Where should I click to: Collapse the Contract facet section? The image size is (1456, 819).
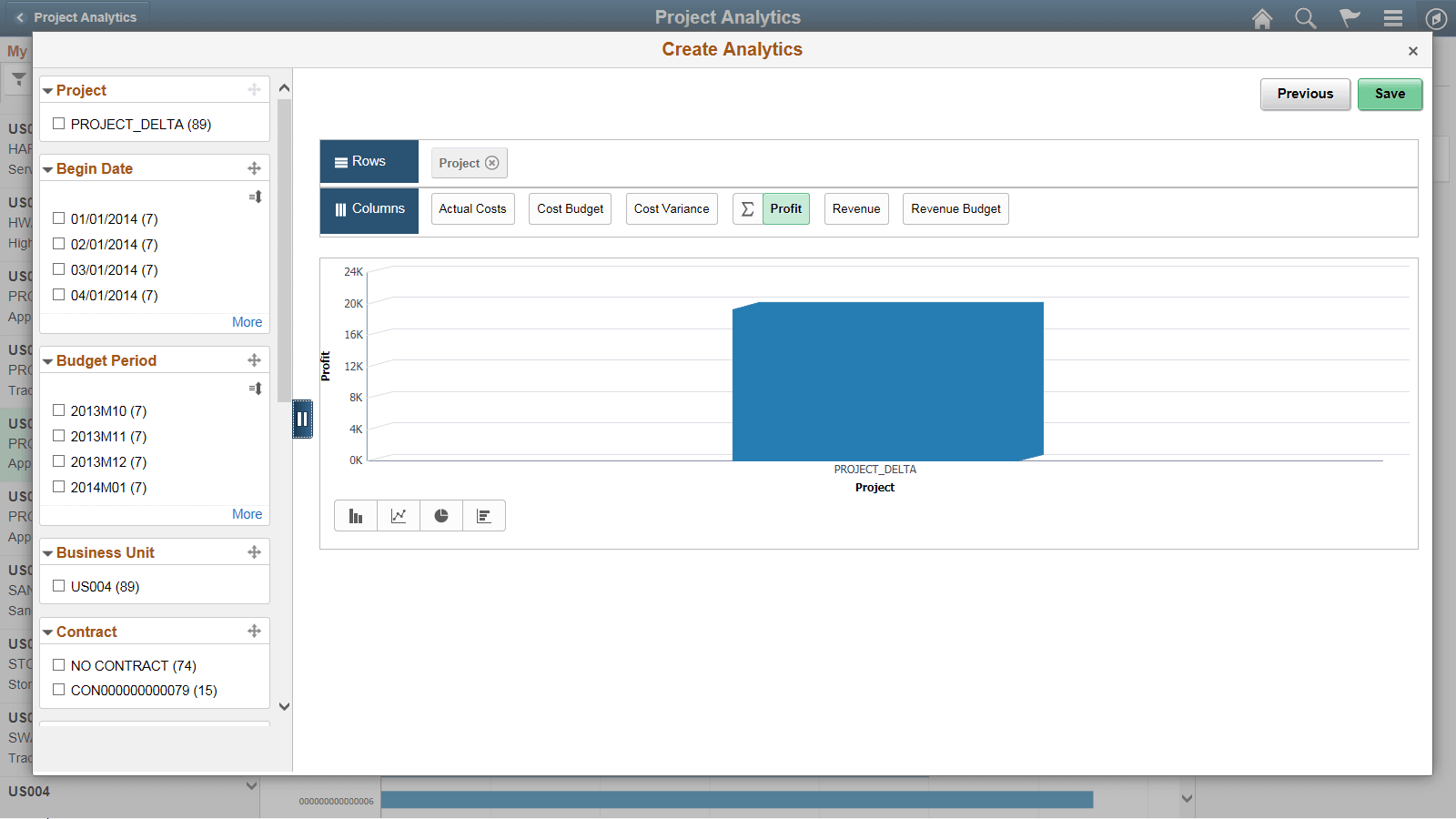click(x=48, y=631)
